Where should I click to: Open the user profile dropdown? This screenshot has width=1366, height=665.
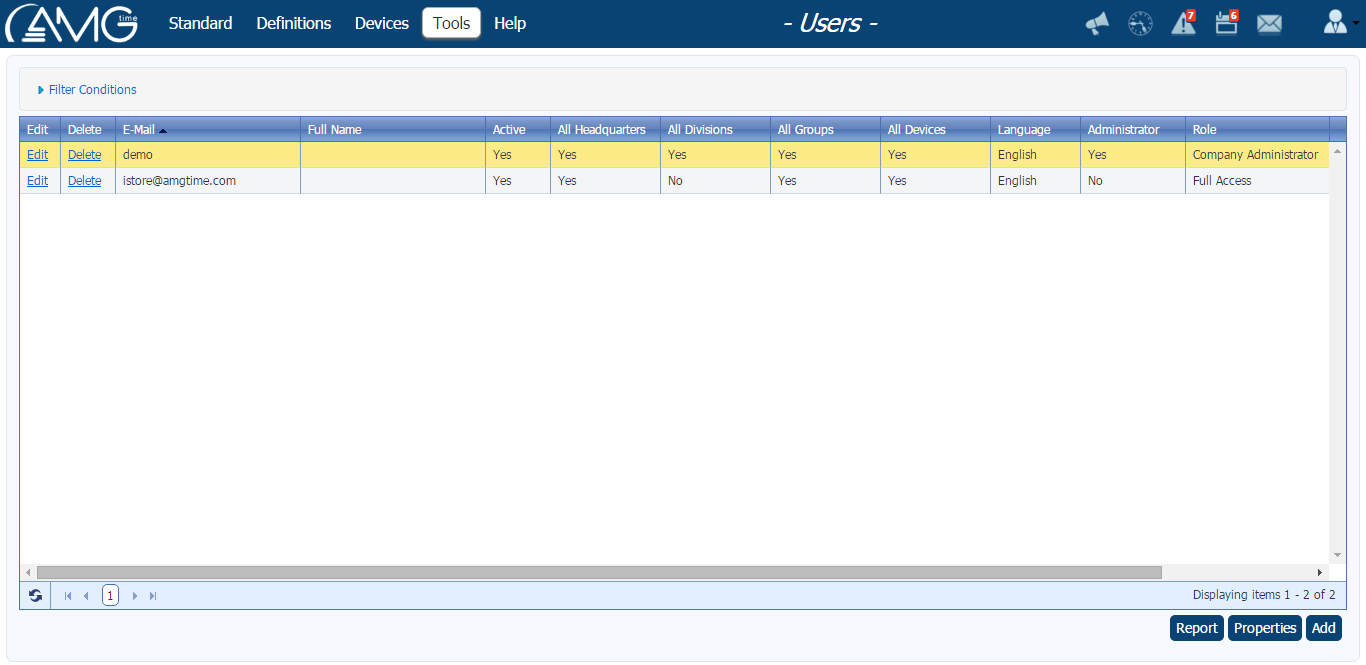click(x=1338, y=24)
